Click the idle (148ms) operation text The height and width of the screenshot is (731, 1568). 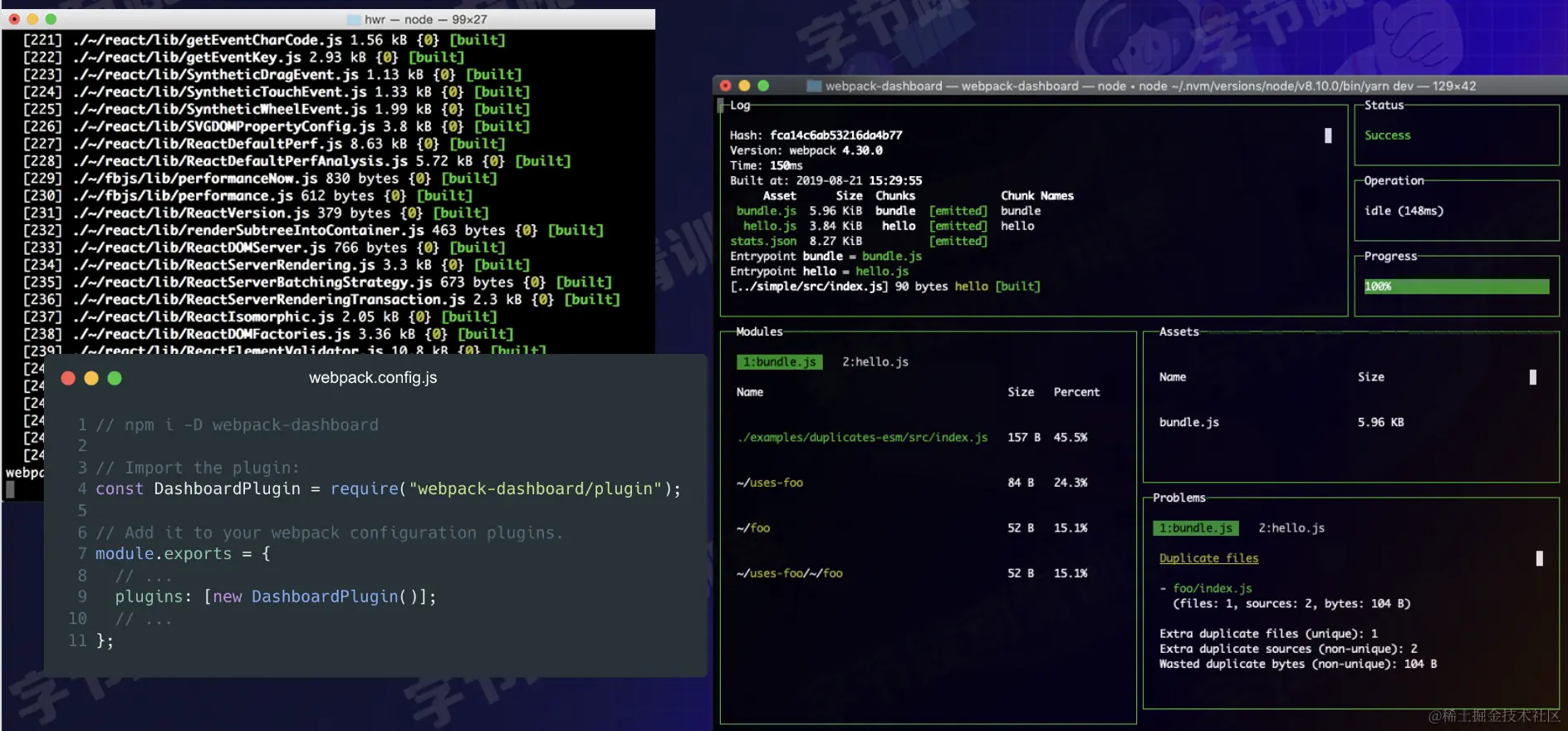(x=1404, y=211)
